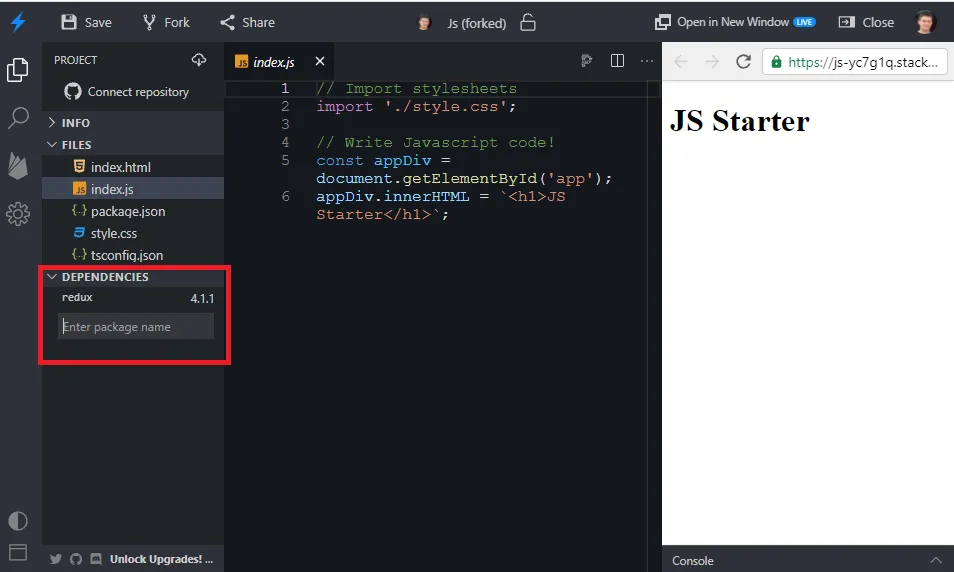This screenshot has width=954, height=572.
Task: Open the editor more actions ellipsis
Action: [x=647, y=61]
